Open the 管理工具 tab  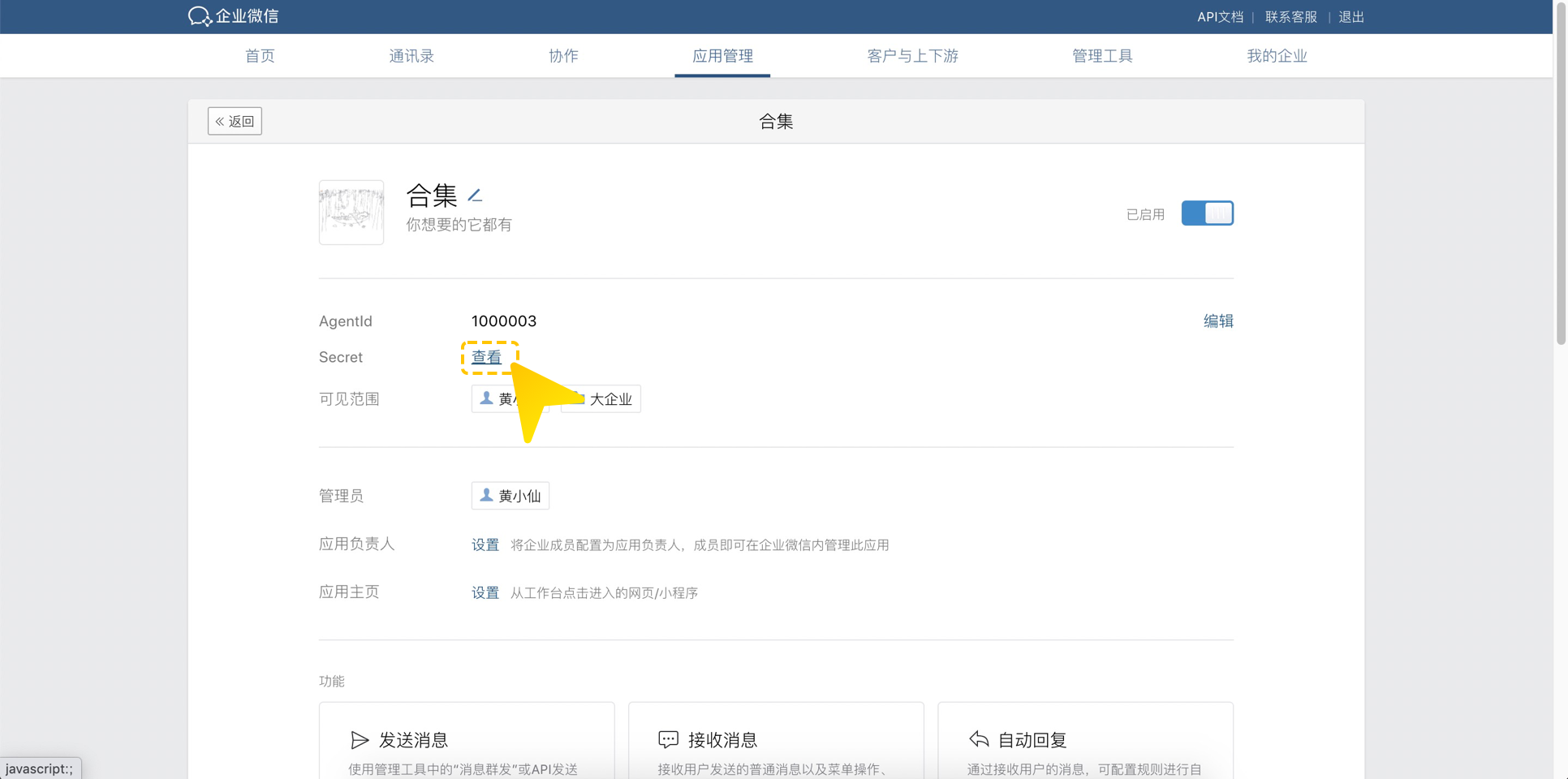(x=1102, y=56)
